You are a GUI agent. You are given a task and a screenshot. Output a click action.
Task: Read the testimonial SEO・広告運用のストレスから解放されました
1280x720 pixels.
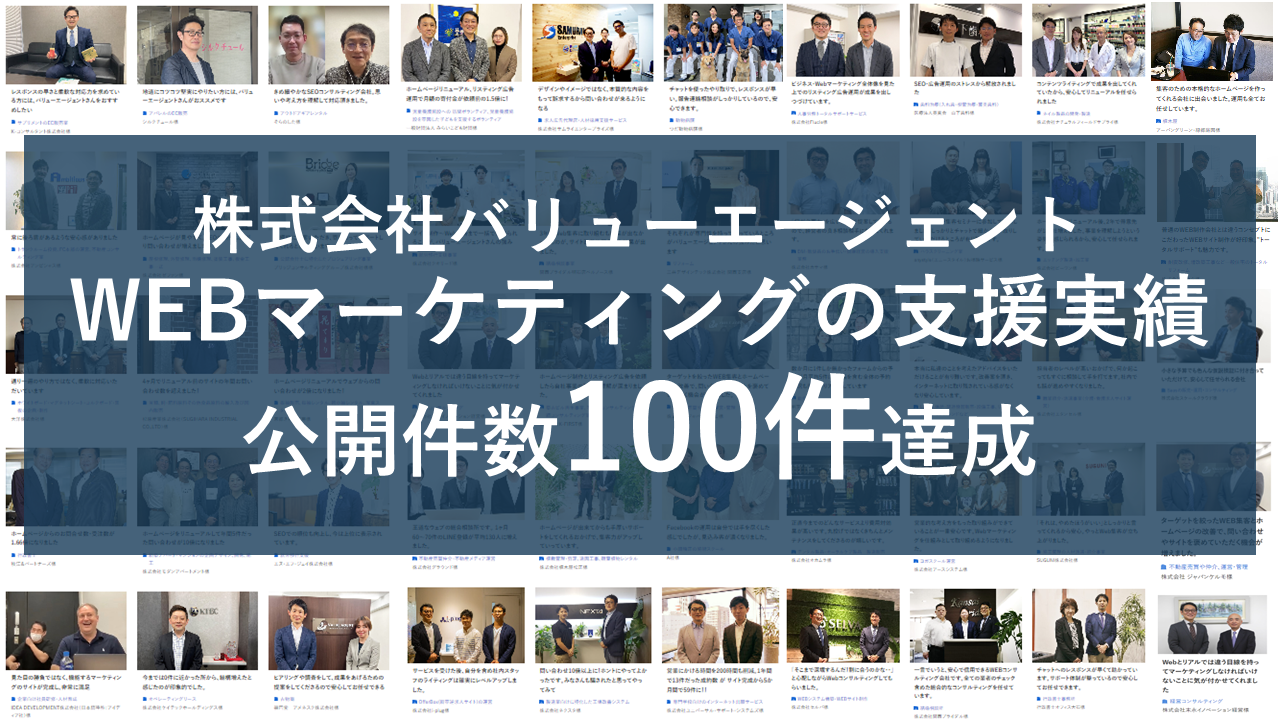point(965,88)
